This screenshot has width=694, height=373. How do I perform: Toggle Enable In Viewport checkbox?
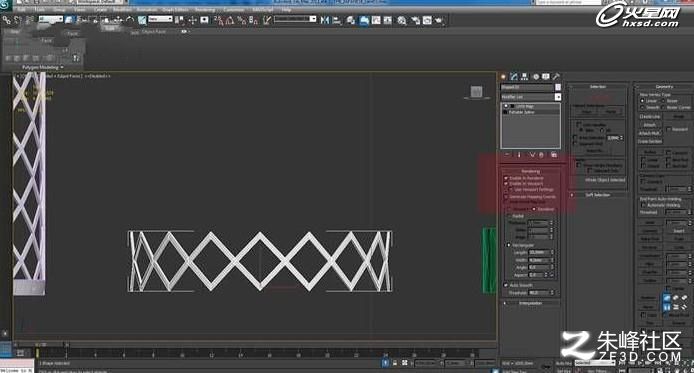(506, 183)
